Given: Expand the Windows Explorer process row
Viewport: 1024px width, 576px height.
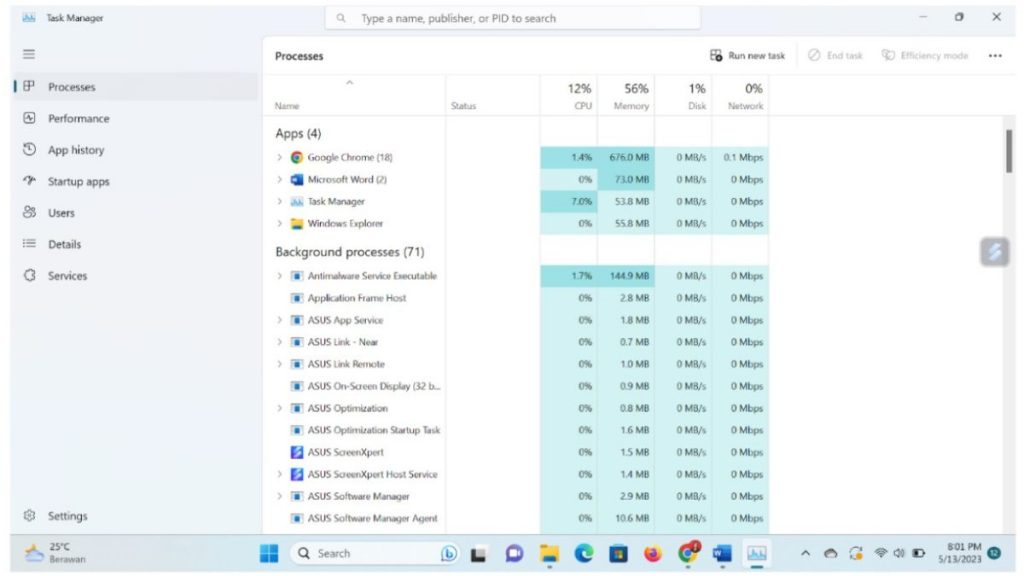Looking at the screenshot, I should pos(280,223).
